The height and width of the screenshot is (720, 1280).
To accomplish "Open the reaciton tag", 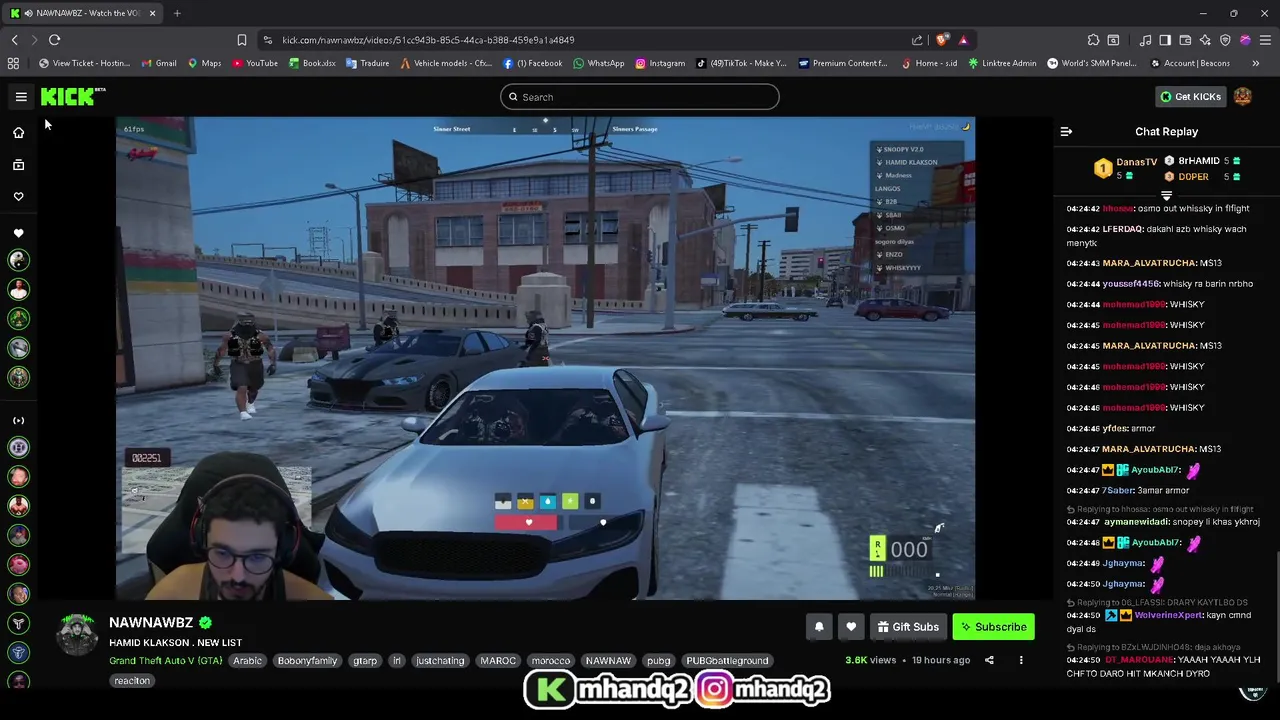I will (132, 681).
